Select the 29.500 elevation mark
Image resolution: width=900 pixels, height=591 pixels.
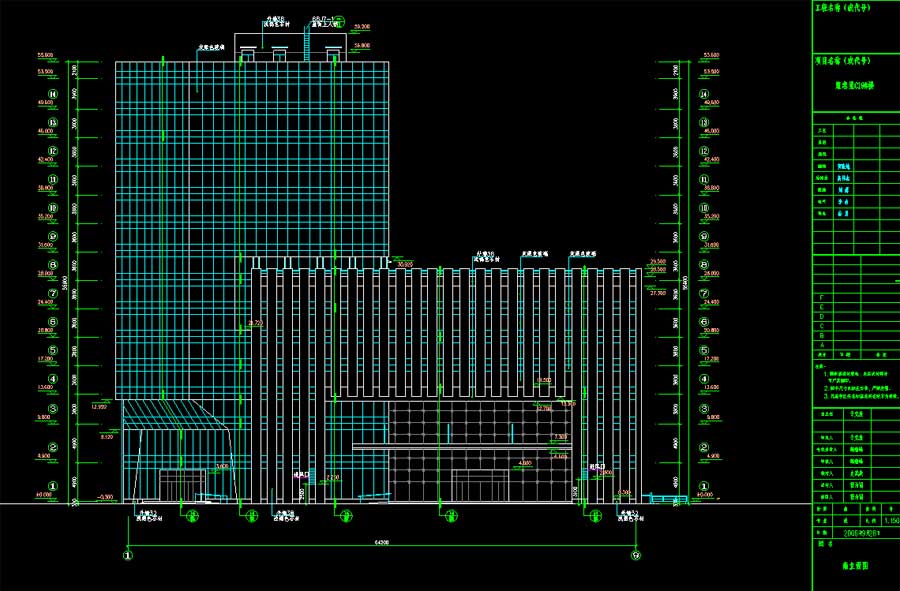pyautogui.click(x=658, y=262)
